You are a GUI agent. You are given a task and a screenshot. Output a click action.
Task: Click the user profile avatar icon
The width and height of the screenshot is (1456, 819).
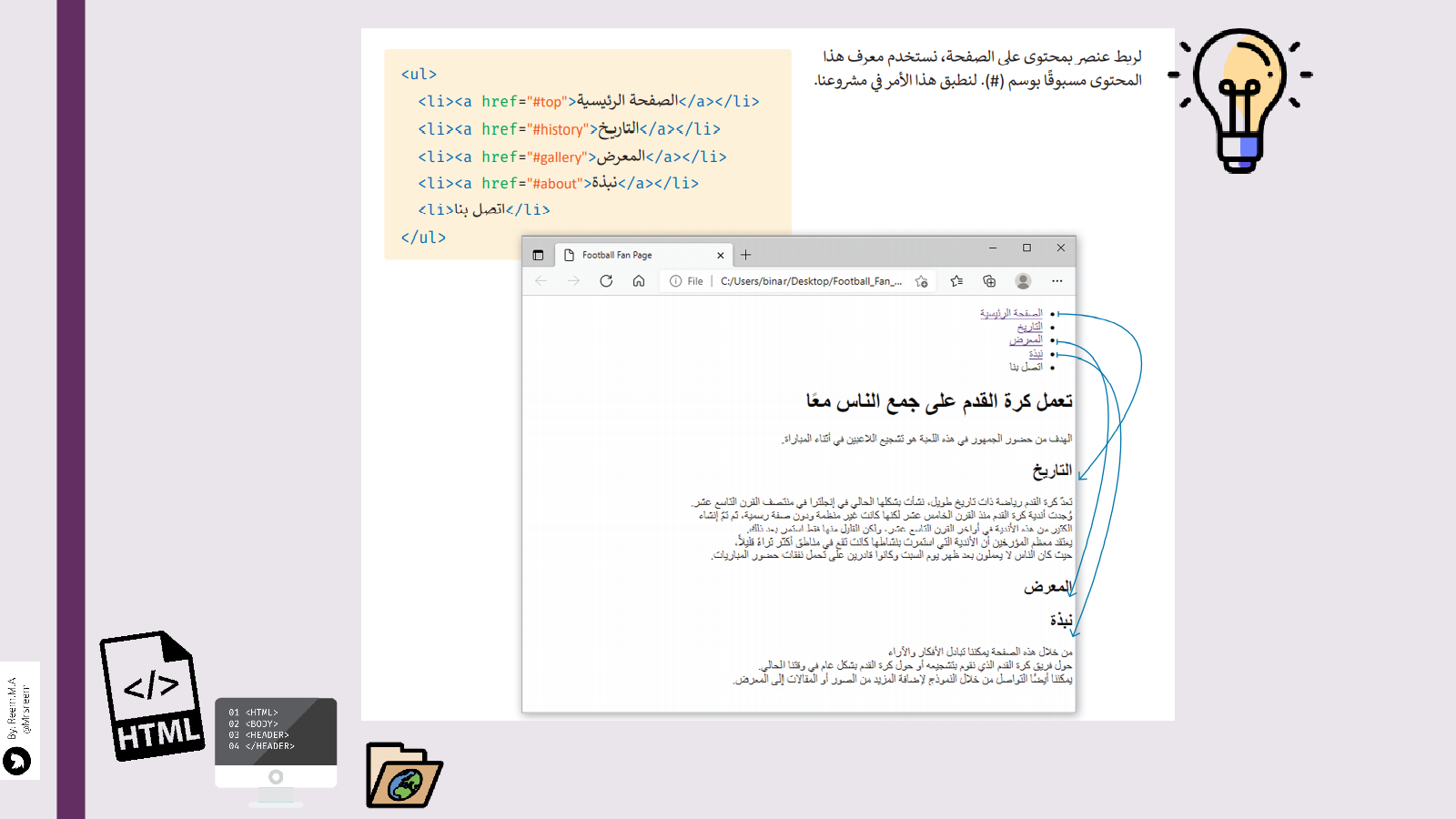tap(1023, 281)
